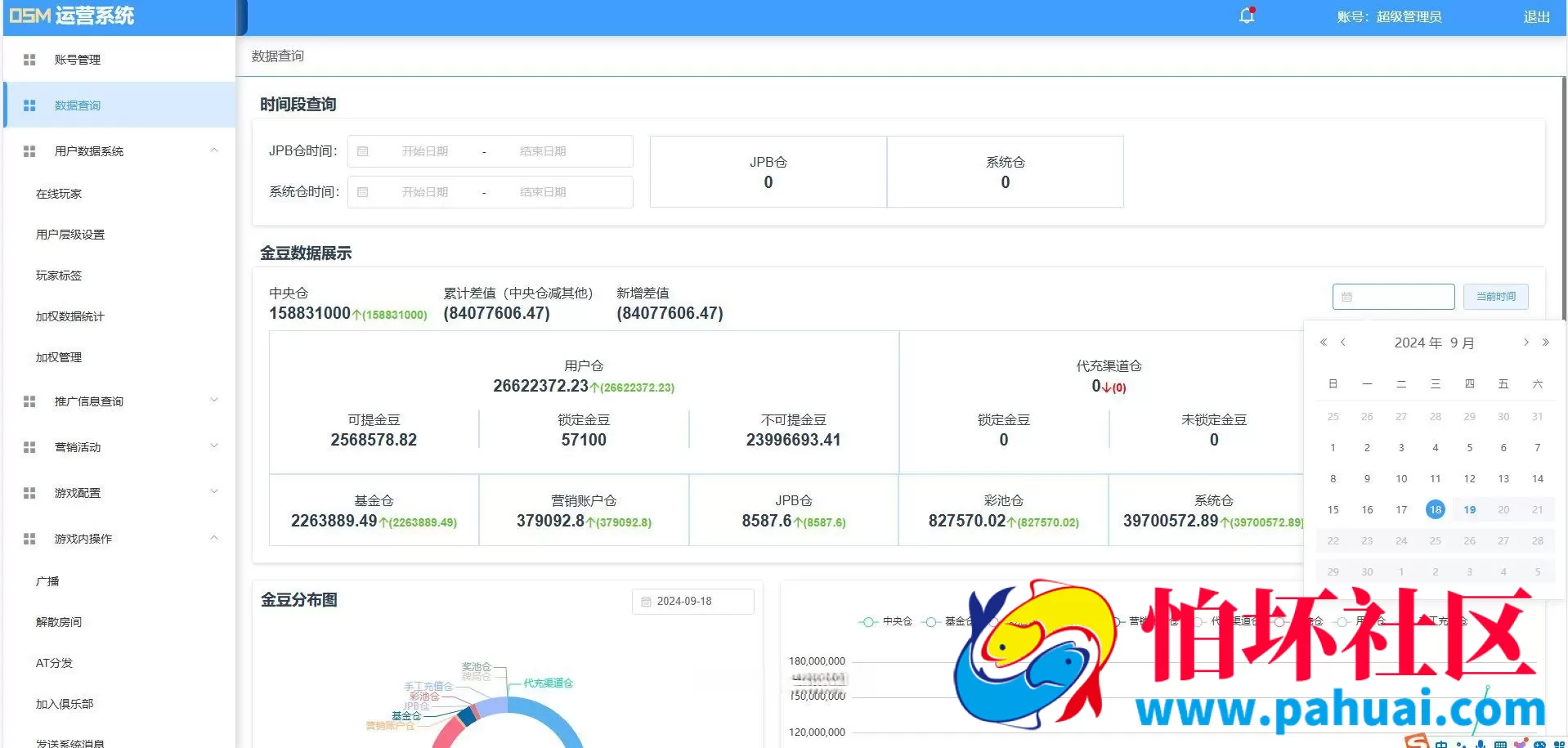Viewport: 1568px width, 748px height.
Task: Click the 金豆数据展示 date input box
Action: pos(1393,297)
